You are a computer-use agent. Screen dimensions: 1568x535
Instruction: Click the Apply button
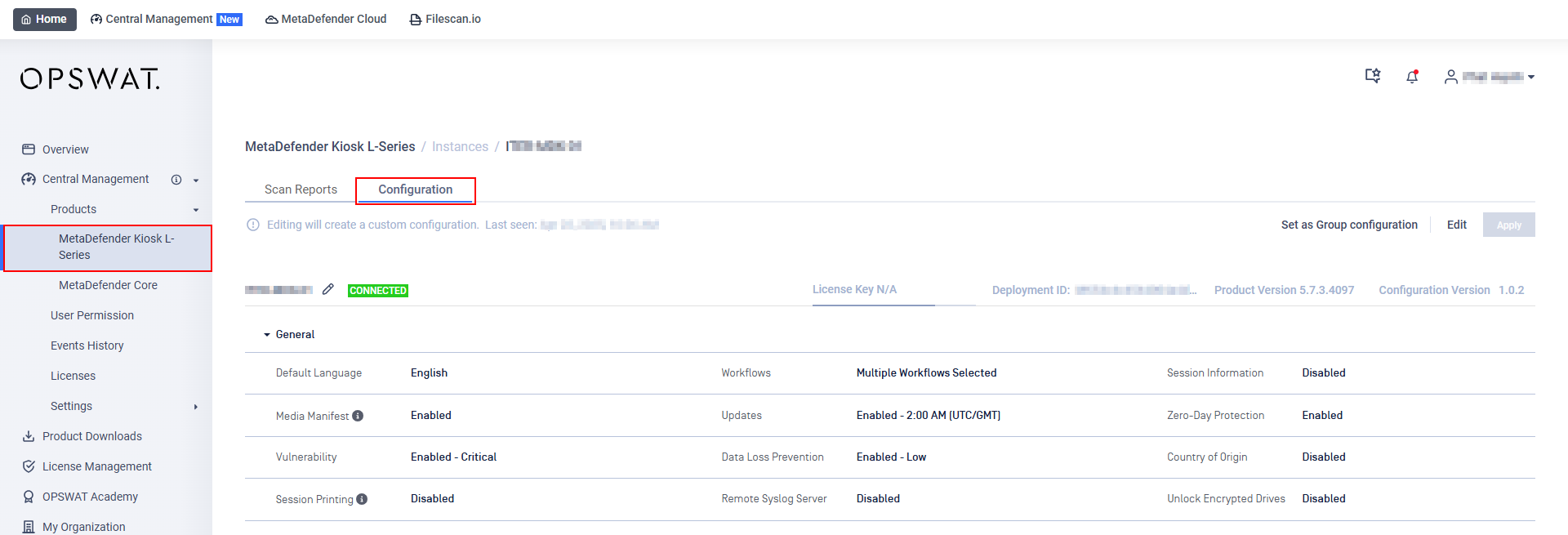click(1509, 225)
